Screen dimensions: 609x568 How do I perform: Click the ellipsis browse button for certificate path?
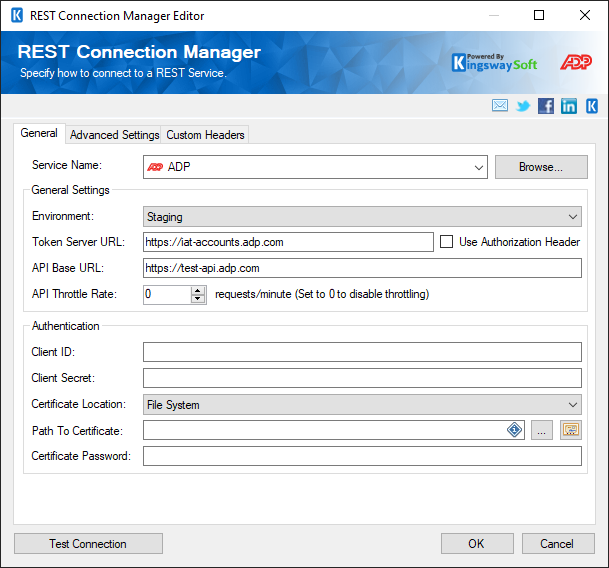[542, 430]
